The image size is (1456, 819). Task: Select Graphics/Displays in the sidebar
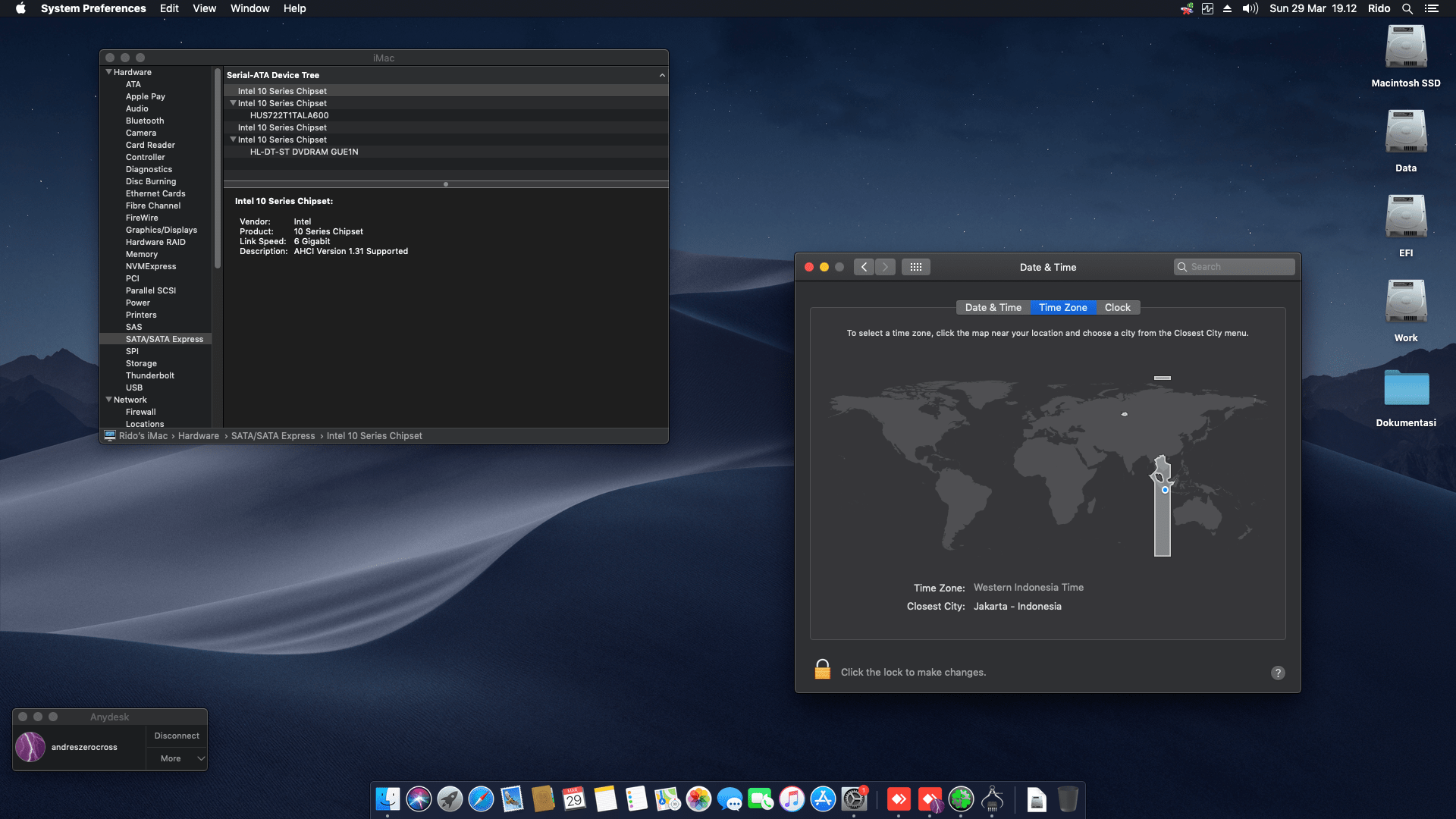(161, 230)
